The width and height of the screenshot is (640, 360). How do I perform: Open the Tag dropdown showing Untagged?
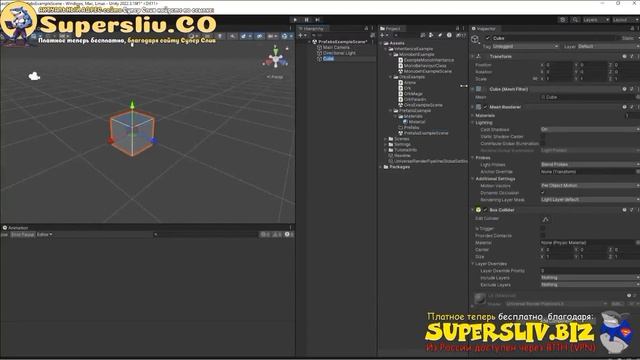click(525, 47)
